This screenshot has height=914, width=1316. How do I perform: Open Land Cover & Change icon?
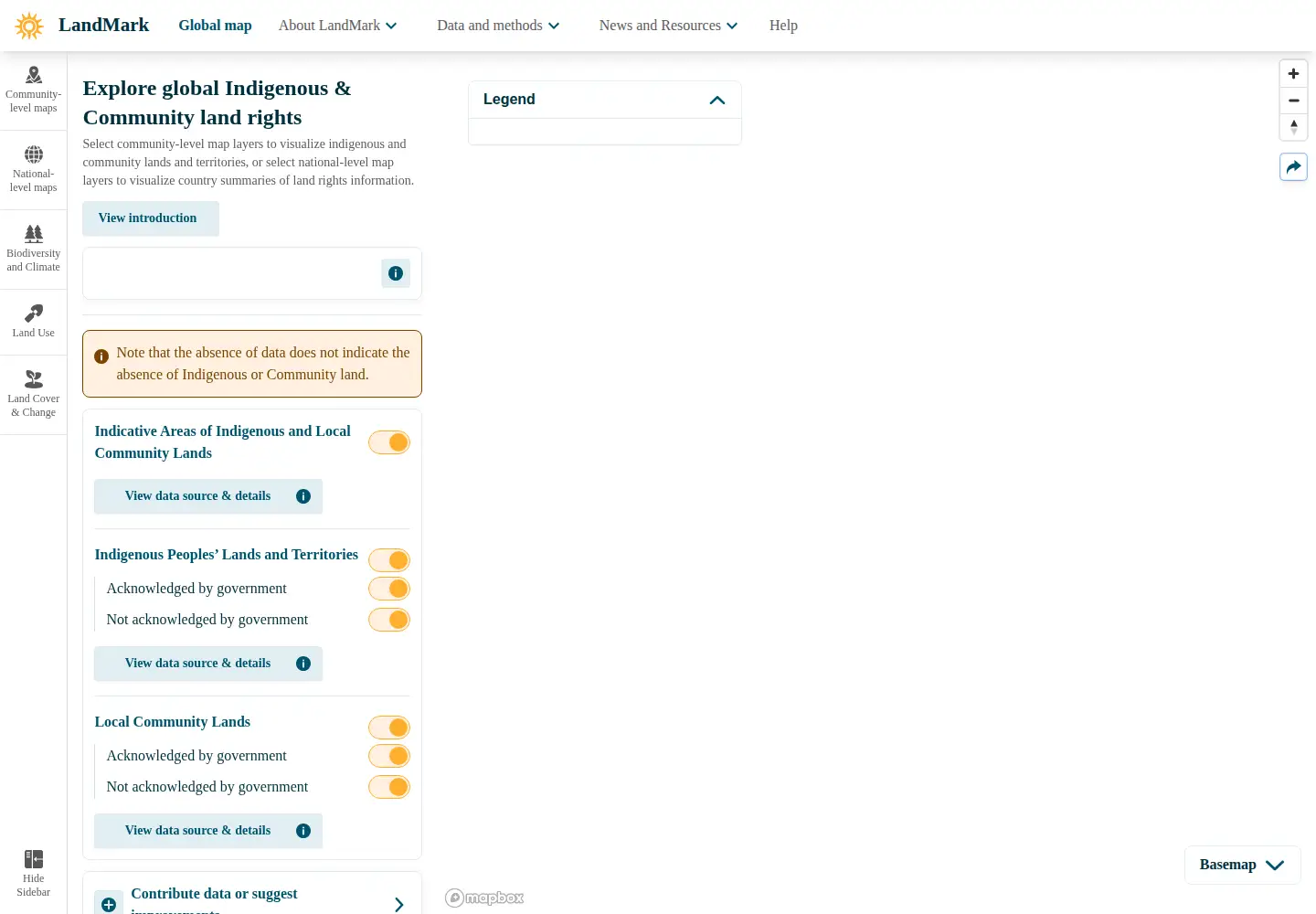[34, 379]
